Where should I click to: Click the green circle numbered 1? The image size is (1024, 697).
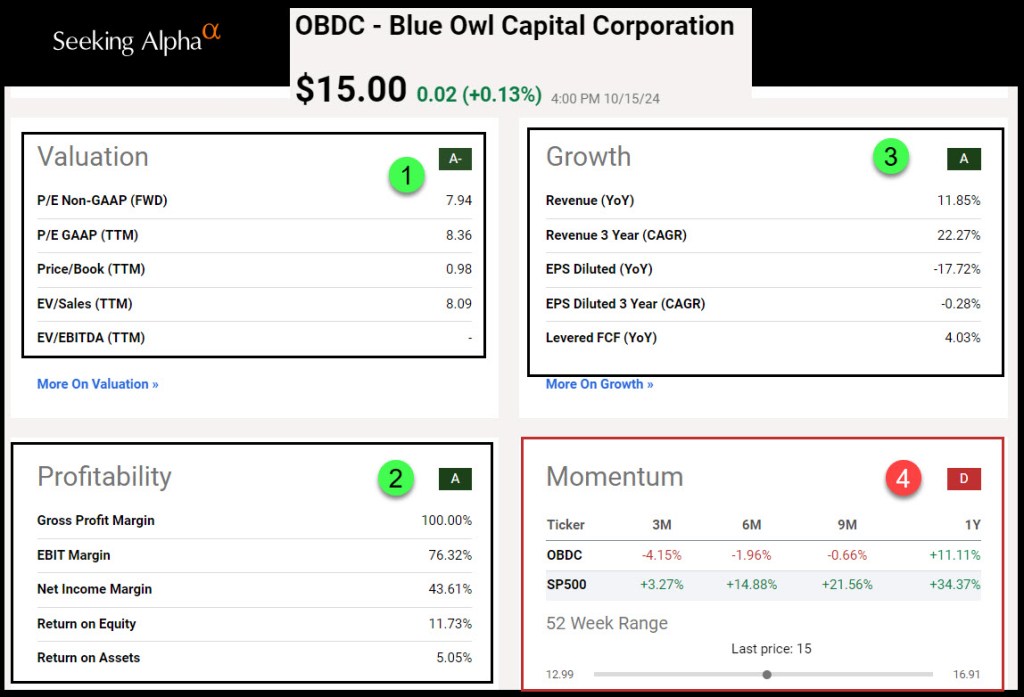pos(406,176)
